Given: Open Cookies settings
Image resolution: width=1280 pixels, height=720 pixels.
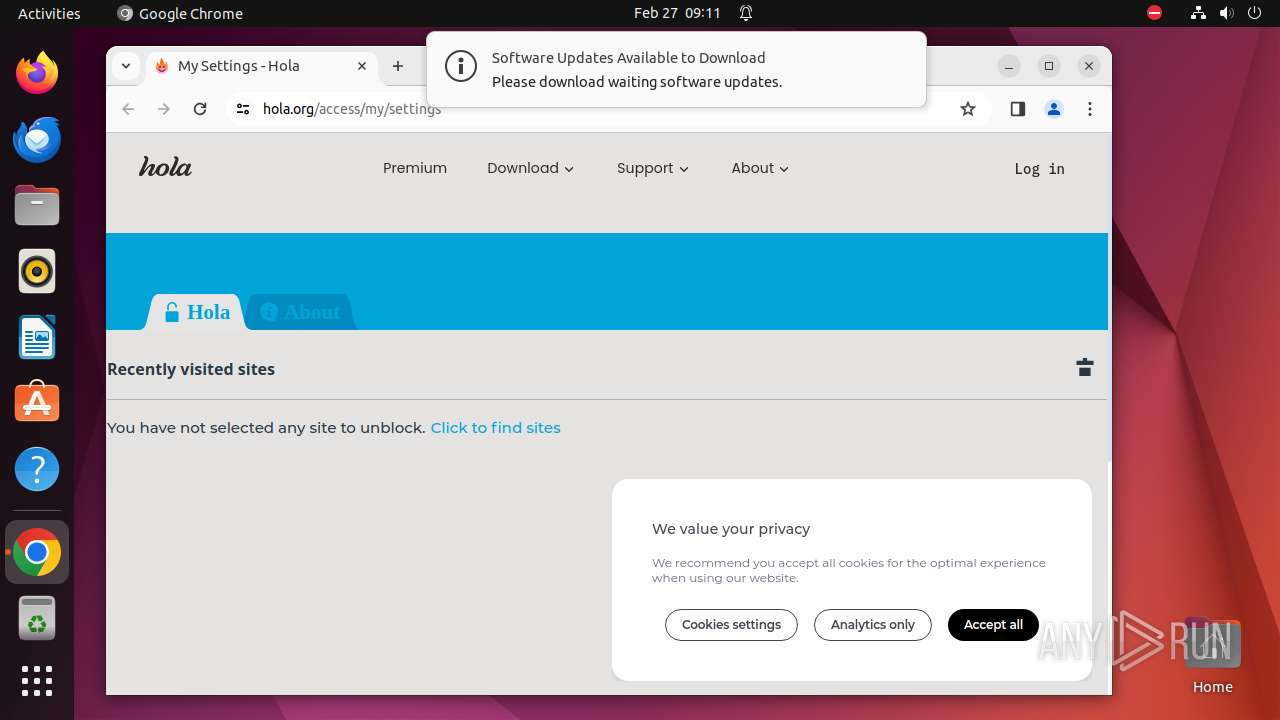Looking at the screenshot, I should 731,625.
